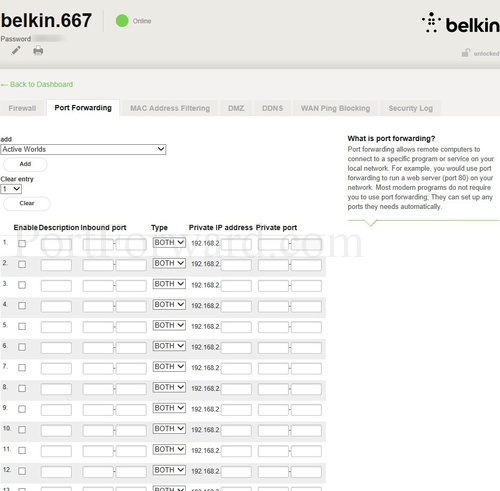Click the Clear button
The width and height of the screenshot is (500, 491).
pos(27,203)
